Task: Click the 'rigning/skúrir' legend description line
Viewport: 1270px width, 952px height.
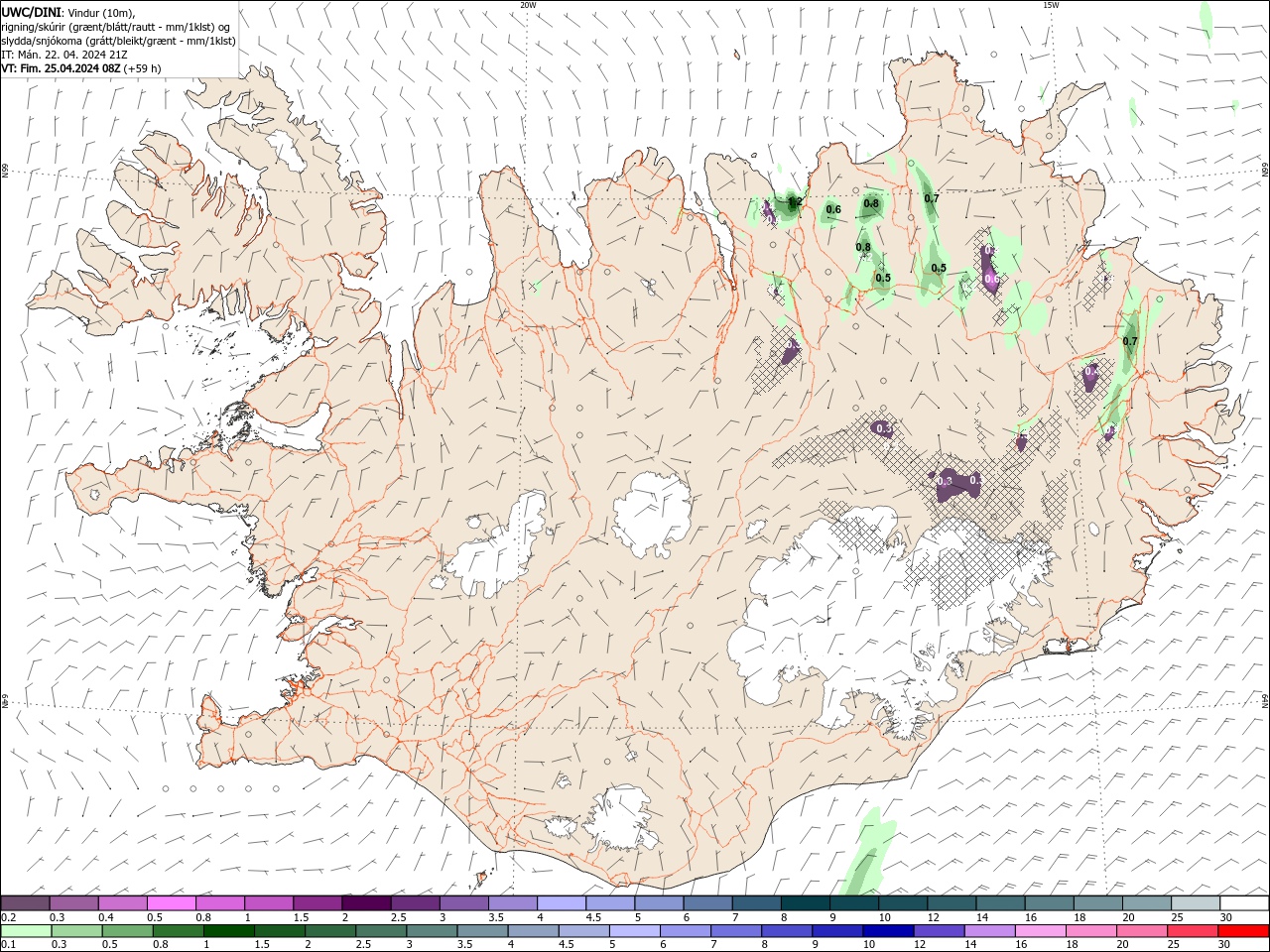Action: click(x=116, y=27)
